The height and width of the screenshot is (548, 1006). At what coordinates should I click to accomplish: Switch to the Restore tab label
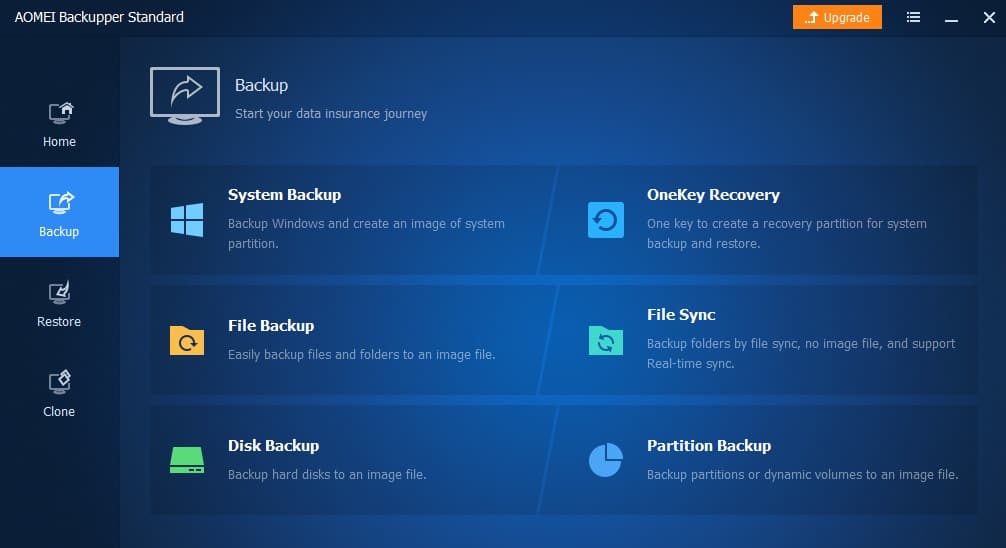pyautogui.click(x=59, y=321)
